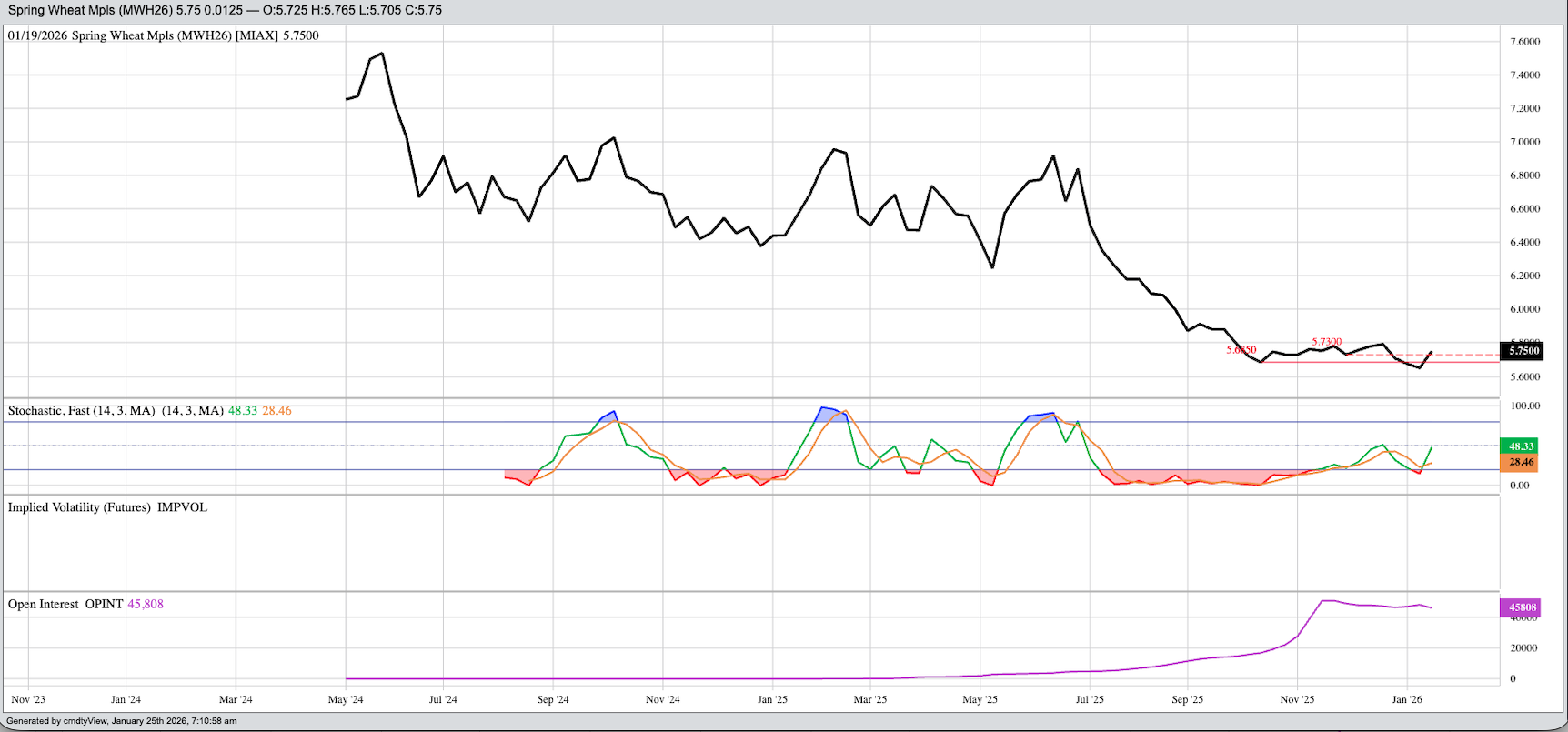1568x732 pixels.
Task: Click the Nov '23 date on time axis
Action: pyautogui.click(x=28, y=699)
